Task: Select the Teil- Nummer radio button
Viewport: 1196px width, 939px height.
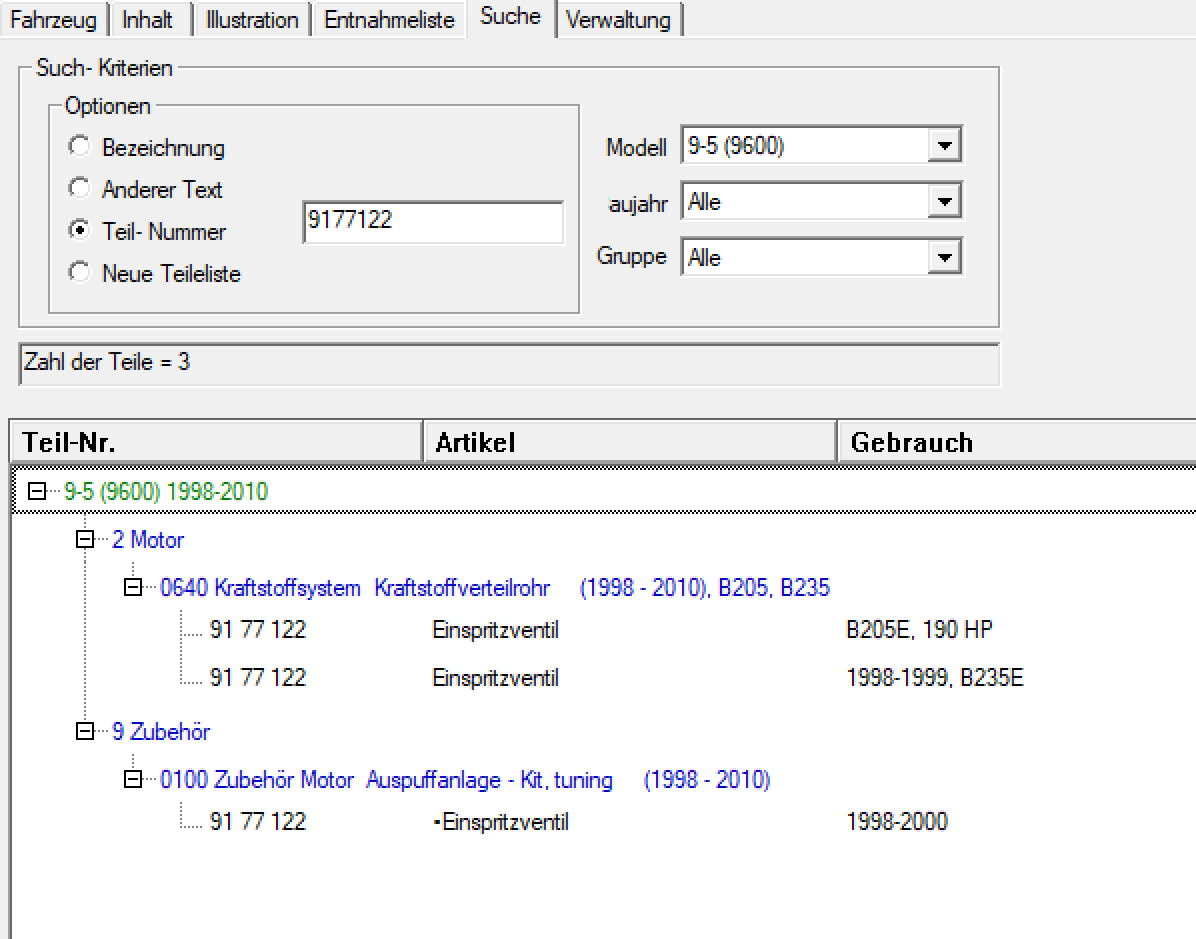Action: coord(79,230)
